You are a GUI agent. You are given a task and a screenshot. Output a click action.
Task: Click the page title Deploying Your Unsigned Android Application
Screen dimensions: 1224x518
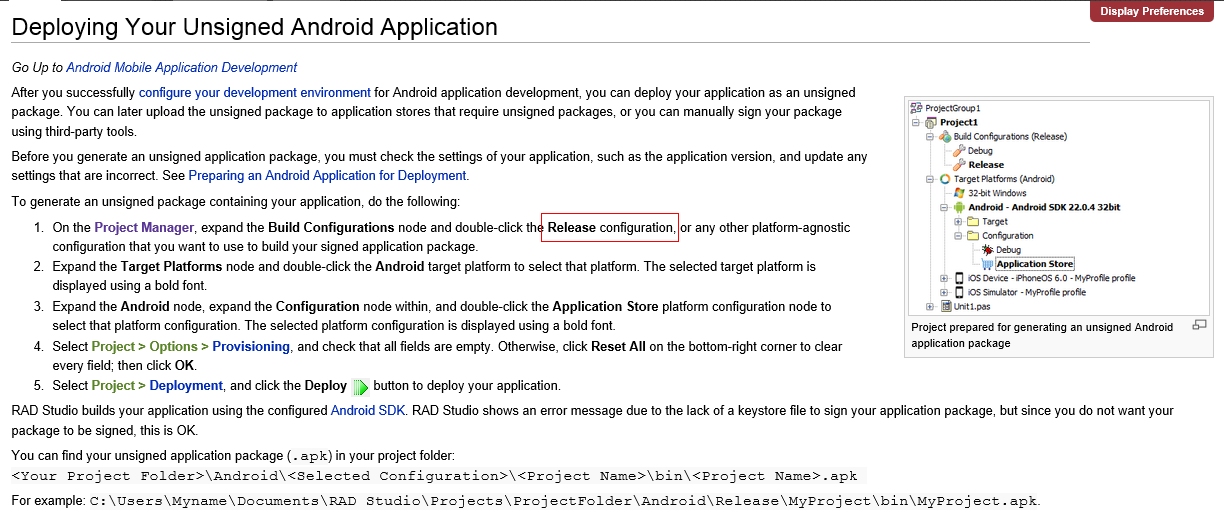click(x=255, y=27)
